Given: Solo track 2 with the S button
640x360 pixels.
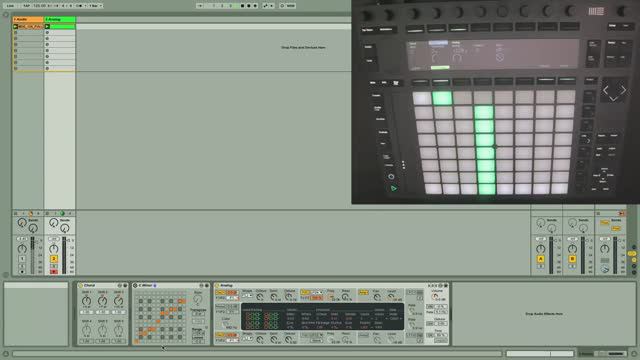Looking at the screenshot, I should pyautogui.click(x=53, y=266).
